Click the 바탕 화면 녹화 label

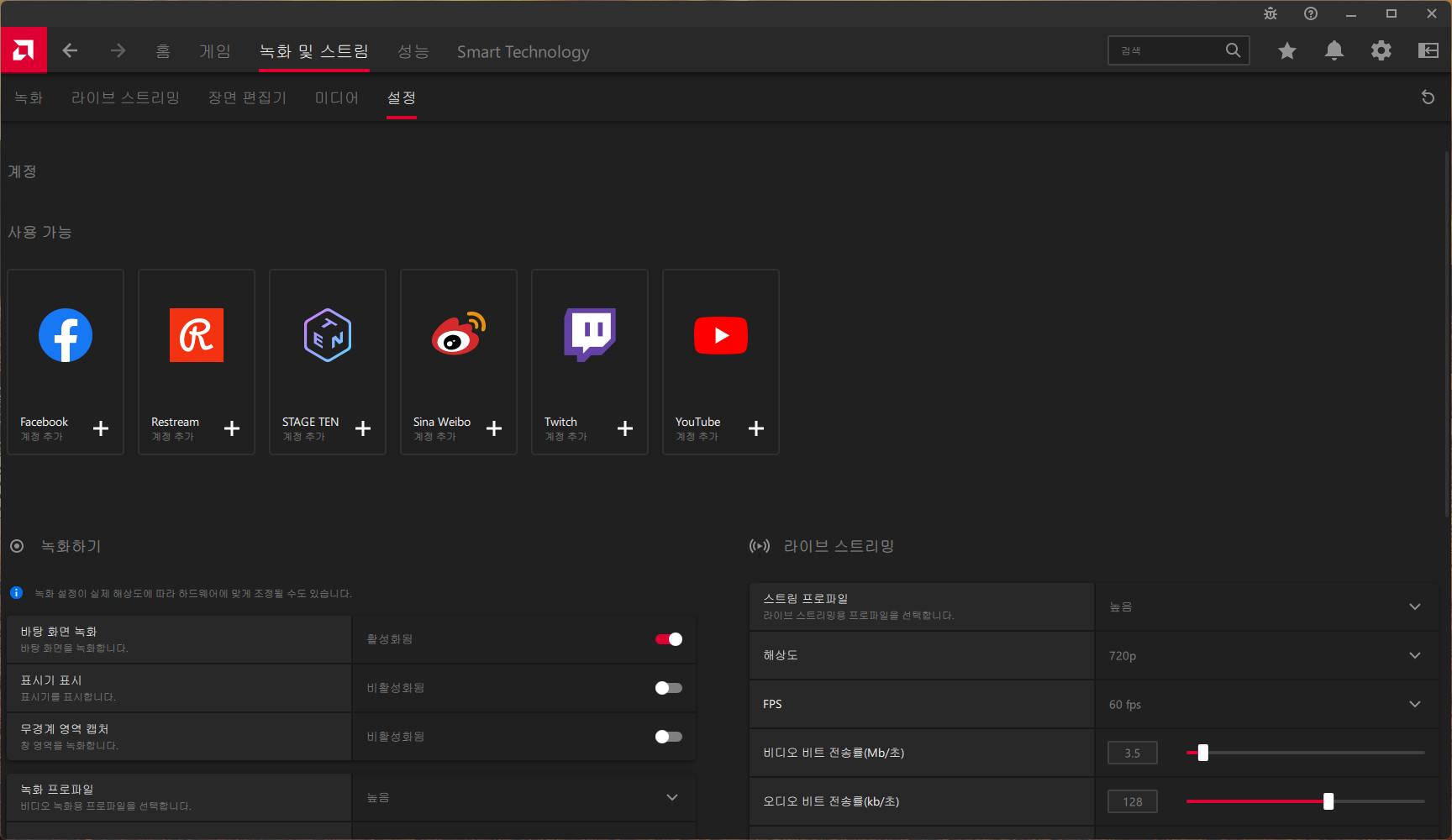[x=59, y=631]
